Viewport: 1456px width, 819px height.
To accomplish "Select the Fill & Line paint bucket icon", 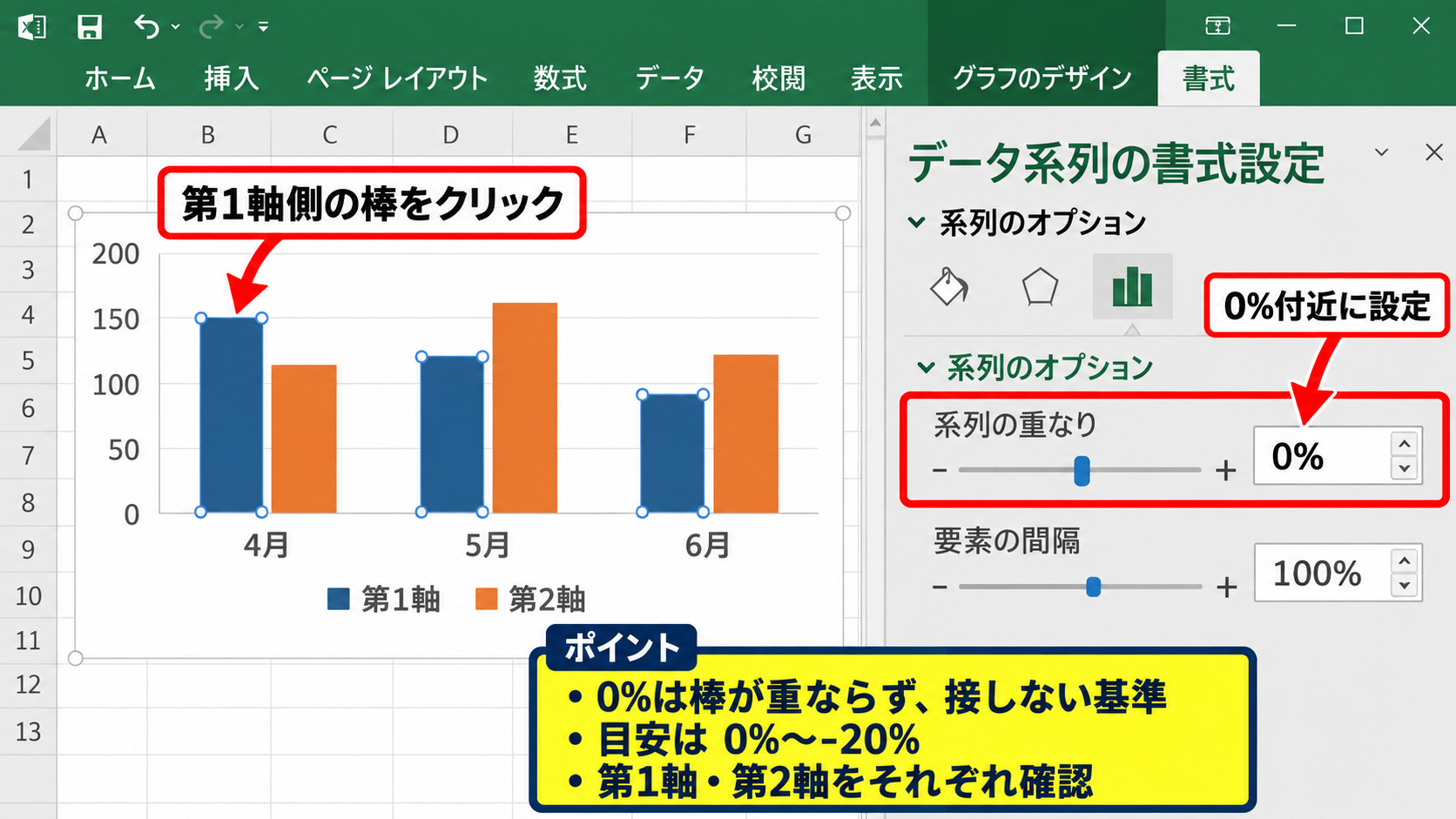I will [949, 286].
